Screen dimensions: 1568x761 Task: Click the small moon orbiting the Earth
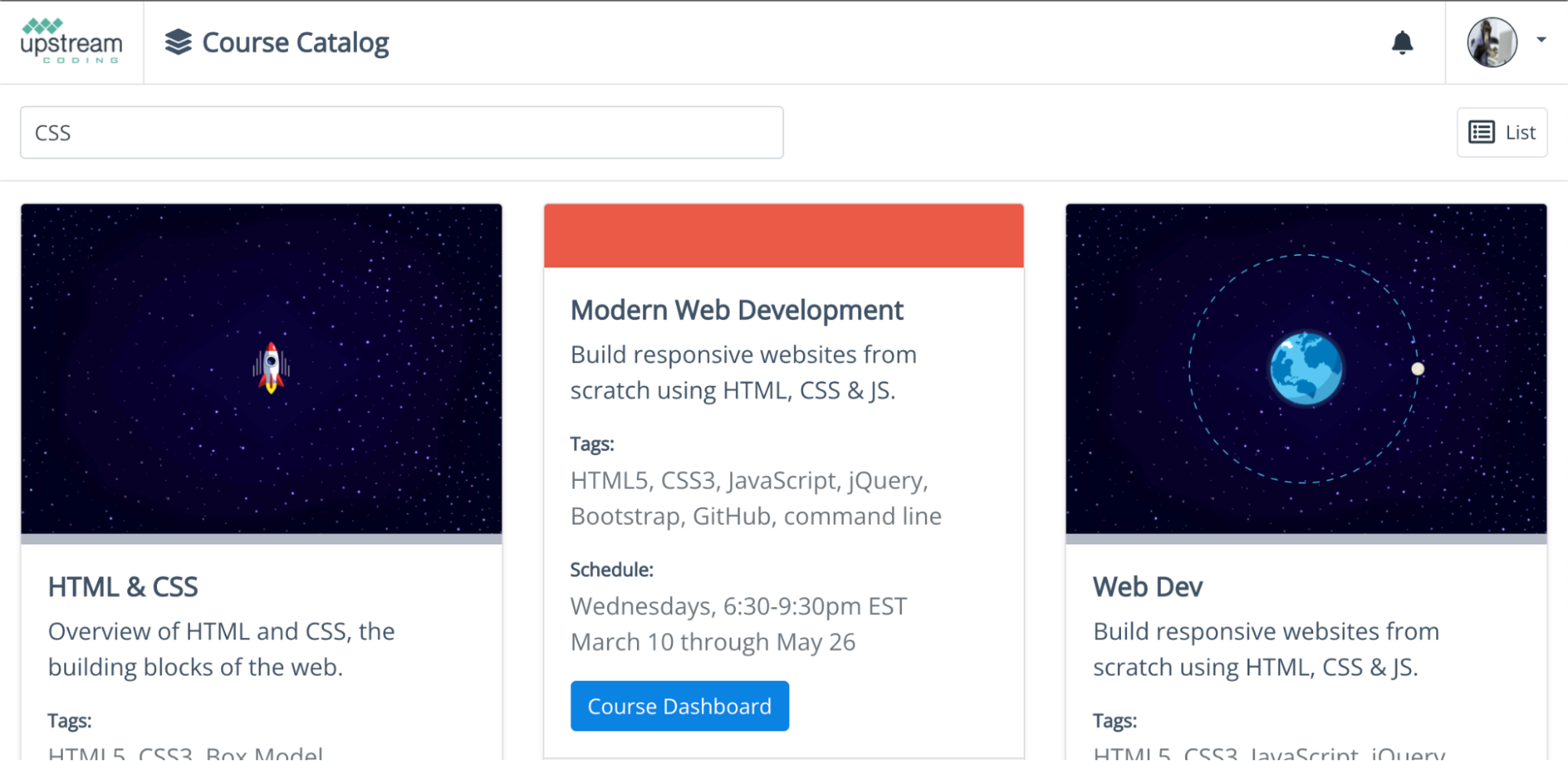point(1417,369)
